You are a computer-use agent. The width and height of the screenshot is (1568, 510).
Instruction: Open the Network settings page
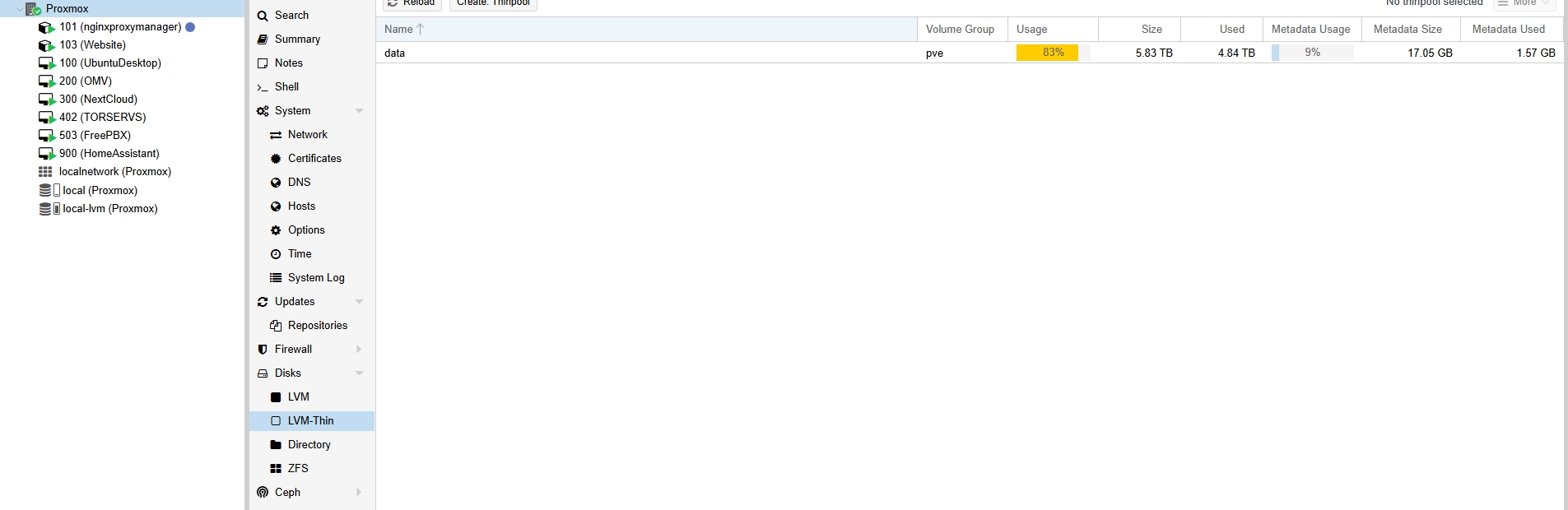[307, 135]
